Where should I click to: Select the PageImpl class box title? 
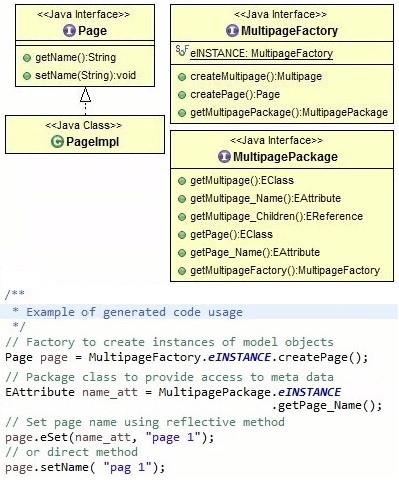[x=92, y=142]
